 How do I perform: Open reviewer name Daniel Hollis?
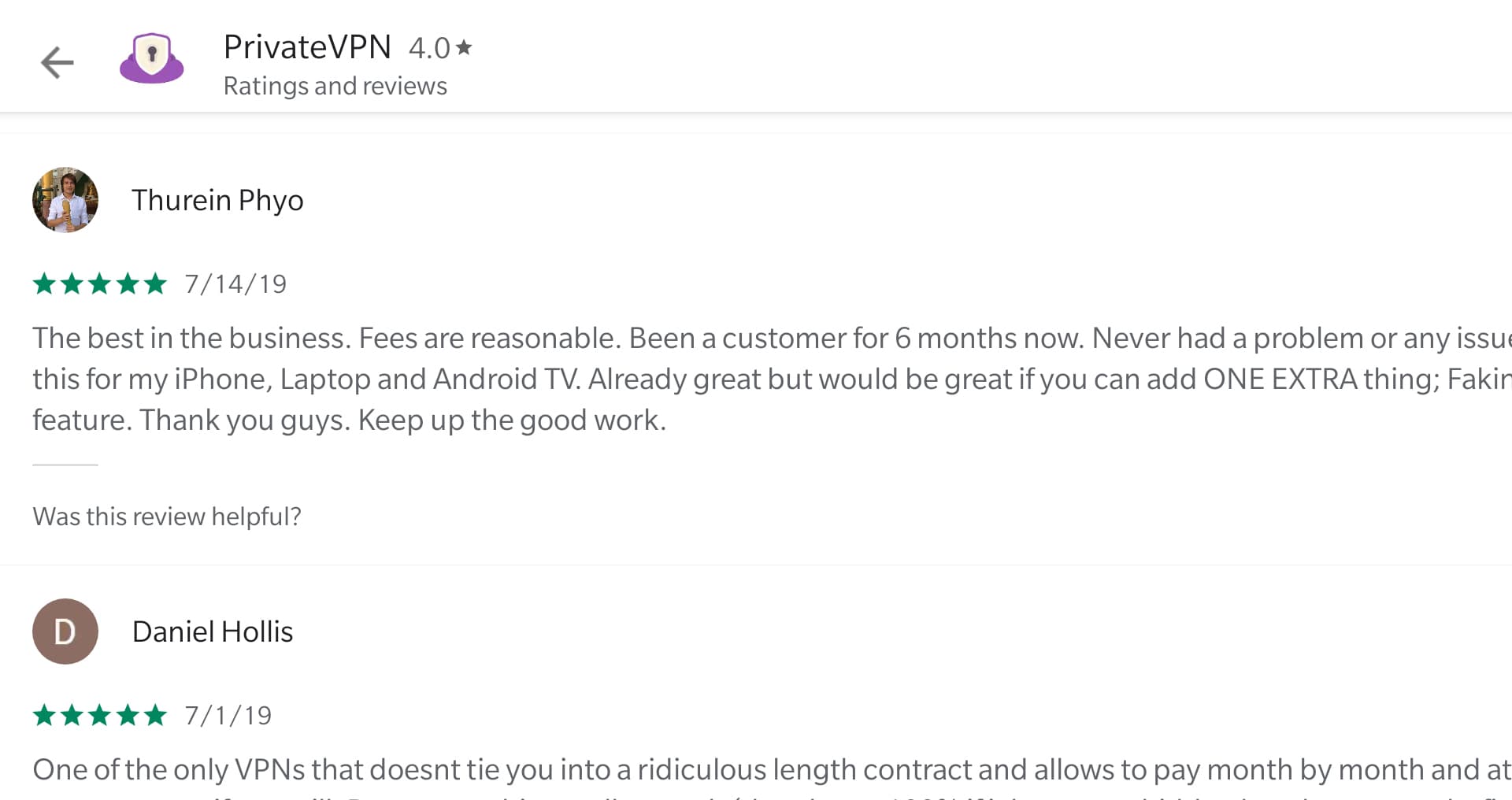[213, 631]
